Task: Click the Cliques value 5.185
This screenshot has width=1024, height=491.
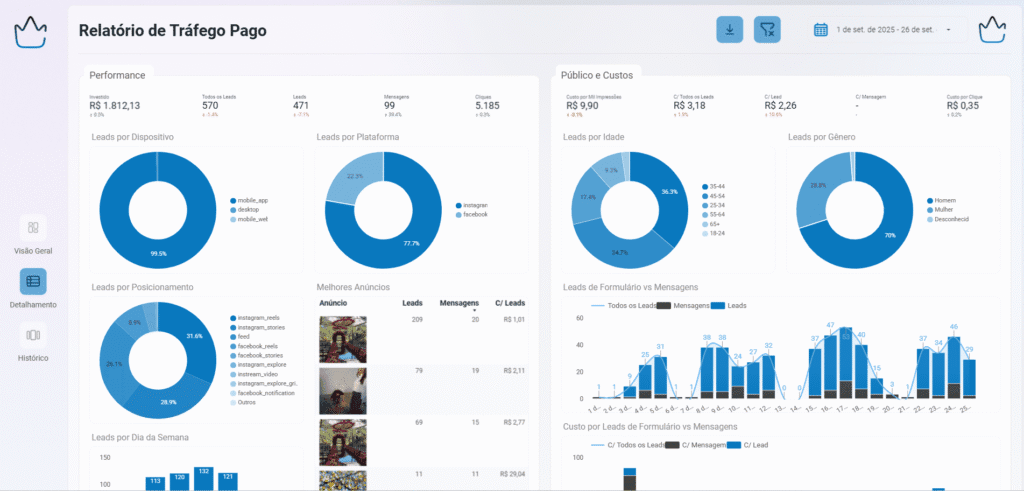Action: tap(487, 106)
